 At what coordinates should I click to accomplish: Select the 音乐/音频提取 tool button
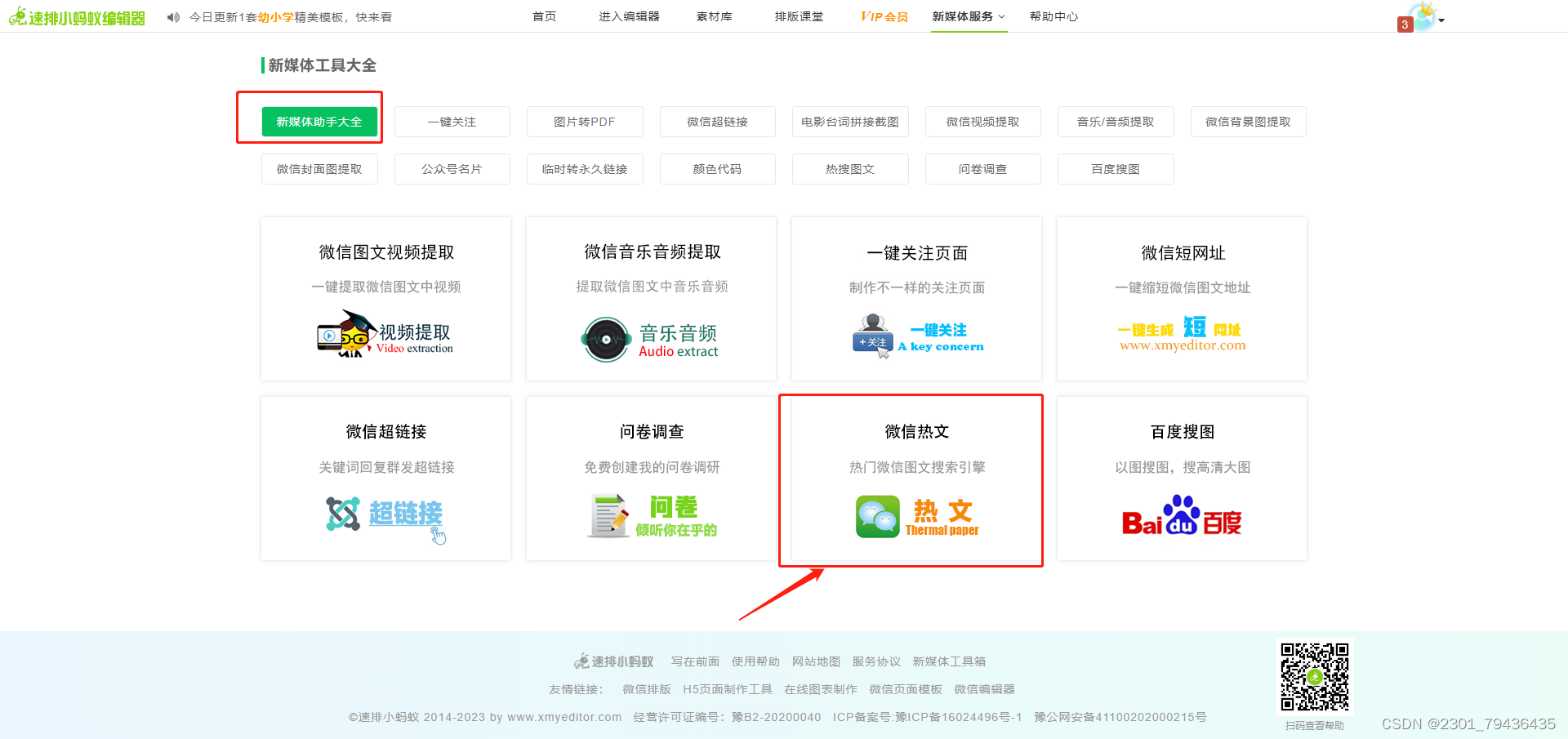pyautogui.click(x=1116, y=122)
